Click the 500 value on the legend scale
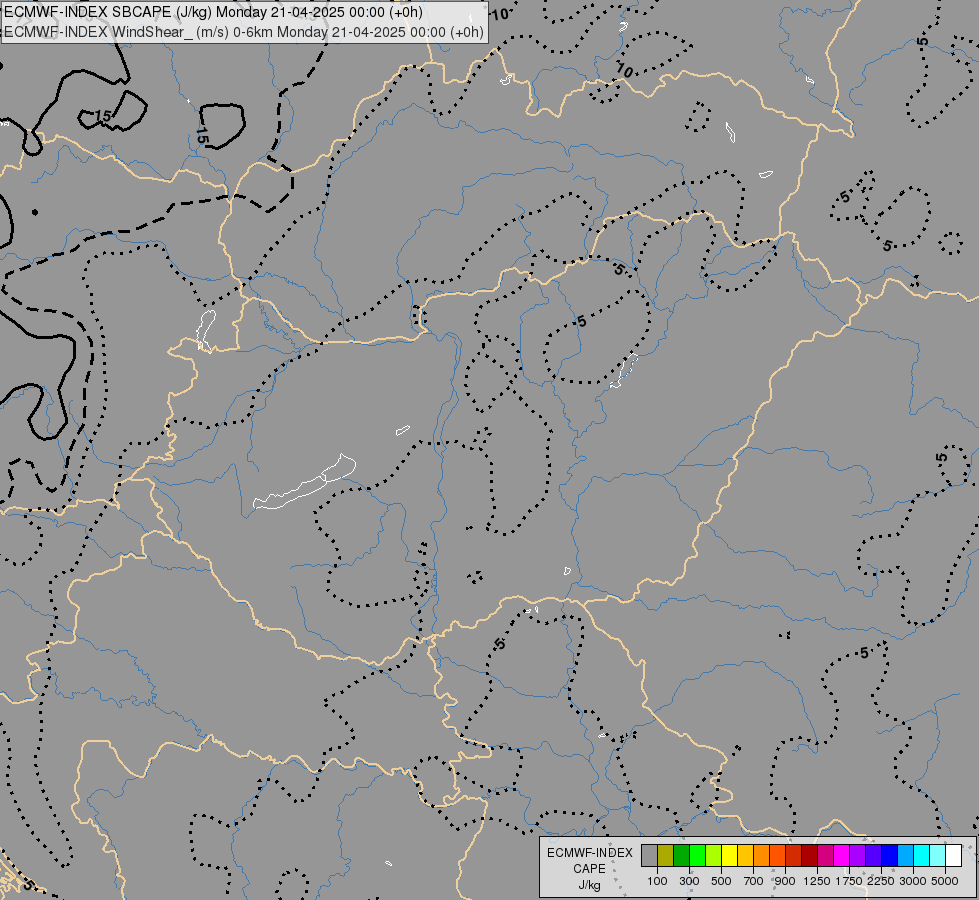Viewport: 979px width, 900px height. [721, 881]
